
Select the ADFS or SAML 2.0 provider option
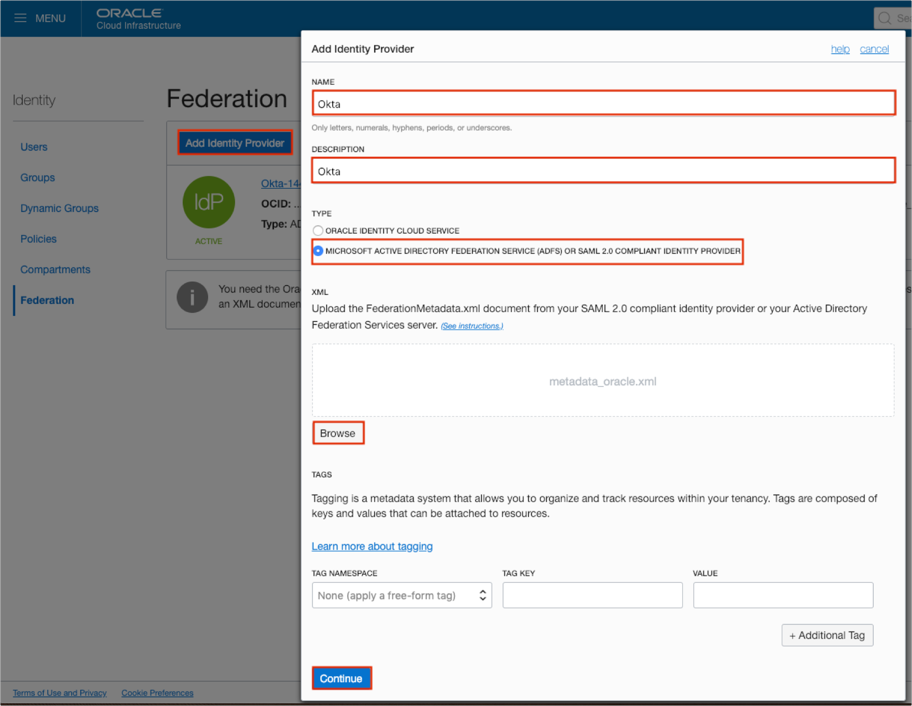coord(318,251)
